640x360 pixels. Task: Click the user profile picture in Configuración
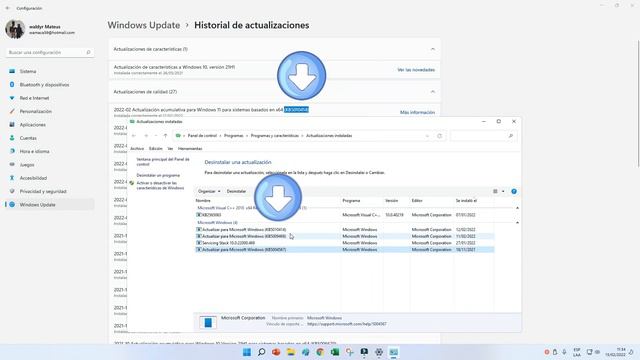coord(15,29)
